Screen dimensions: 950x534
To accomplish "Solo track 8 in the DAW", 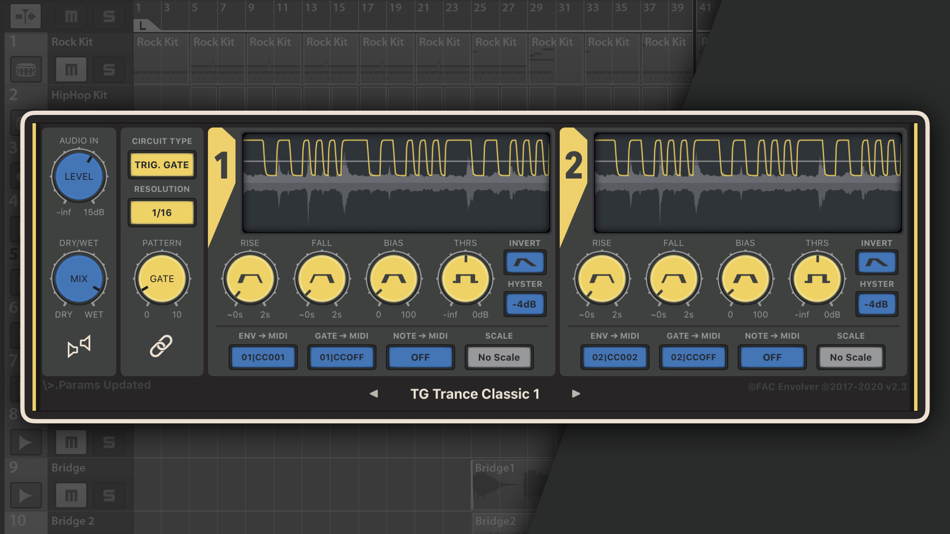I will point(109,442).
